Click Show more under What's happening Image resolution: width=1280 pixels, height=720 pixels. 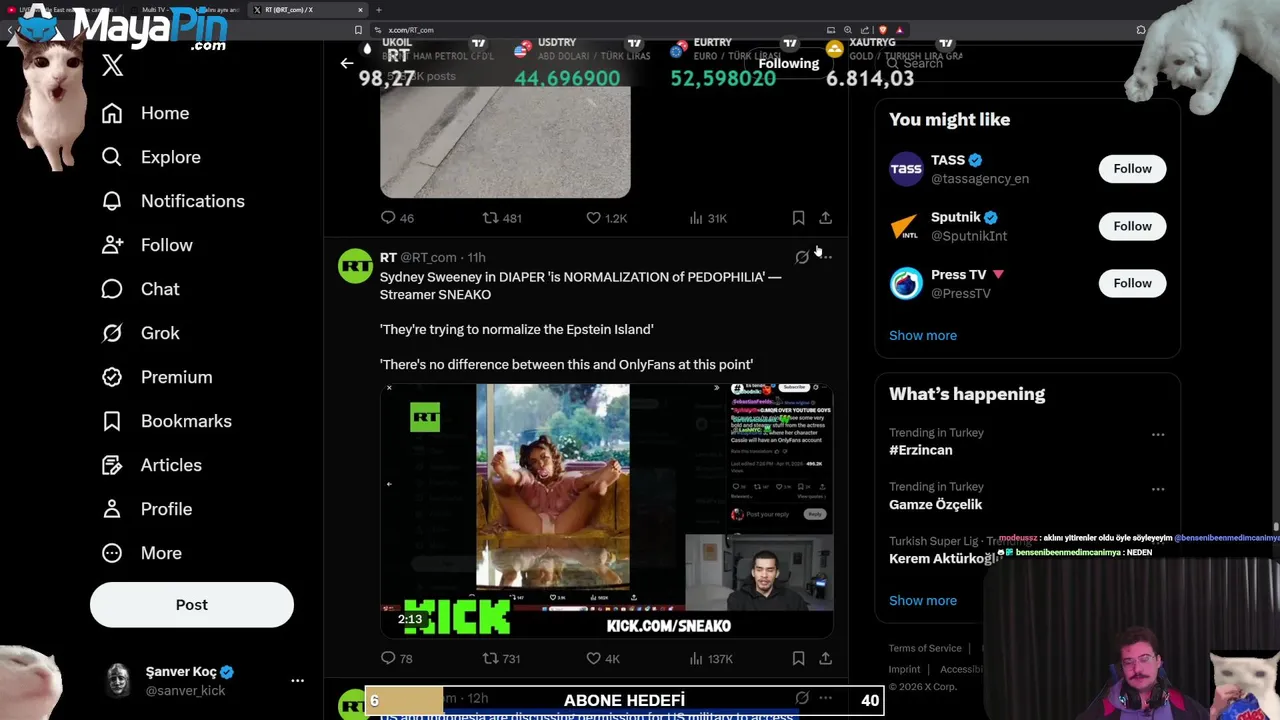[x=923, y=600]
